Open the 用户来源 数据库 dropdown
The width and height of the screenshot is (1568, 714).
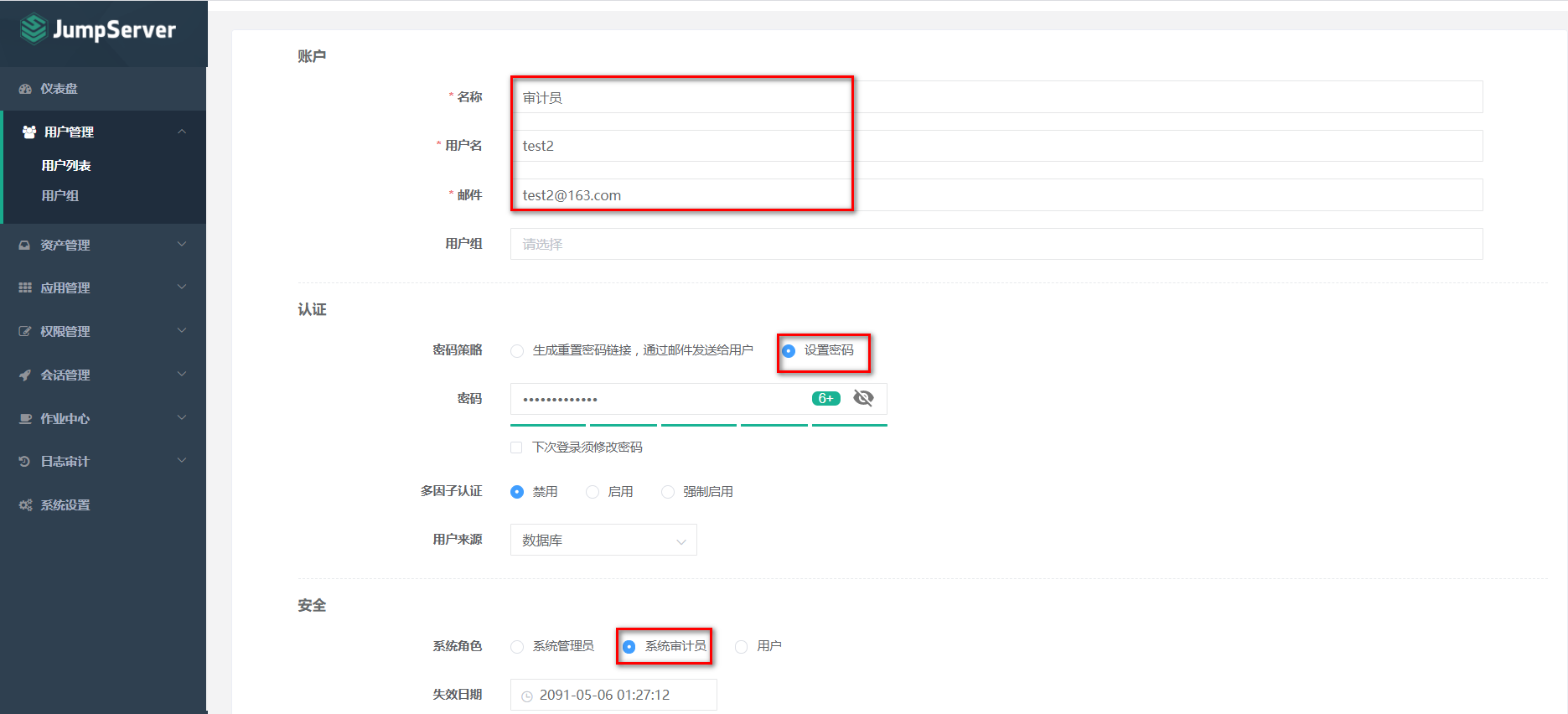[603, 540]
